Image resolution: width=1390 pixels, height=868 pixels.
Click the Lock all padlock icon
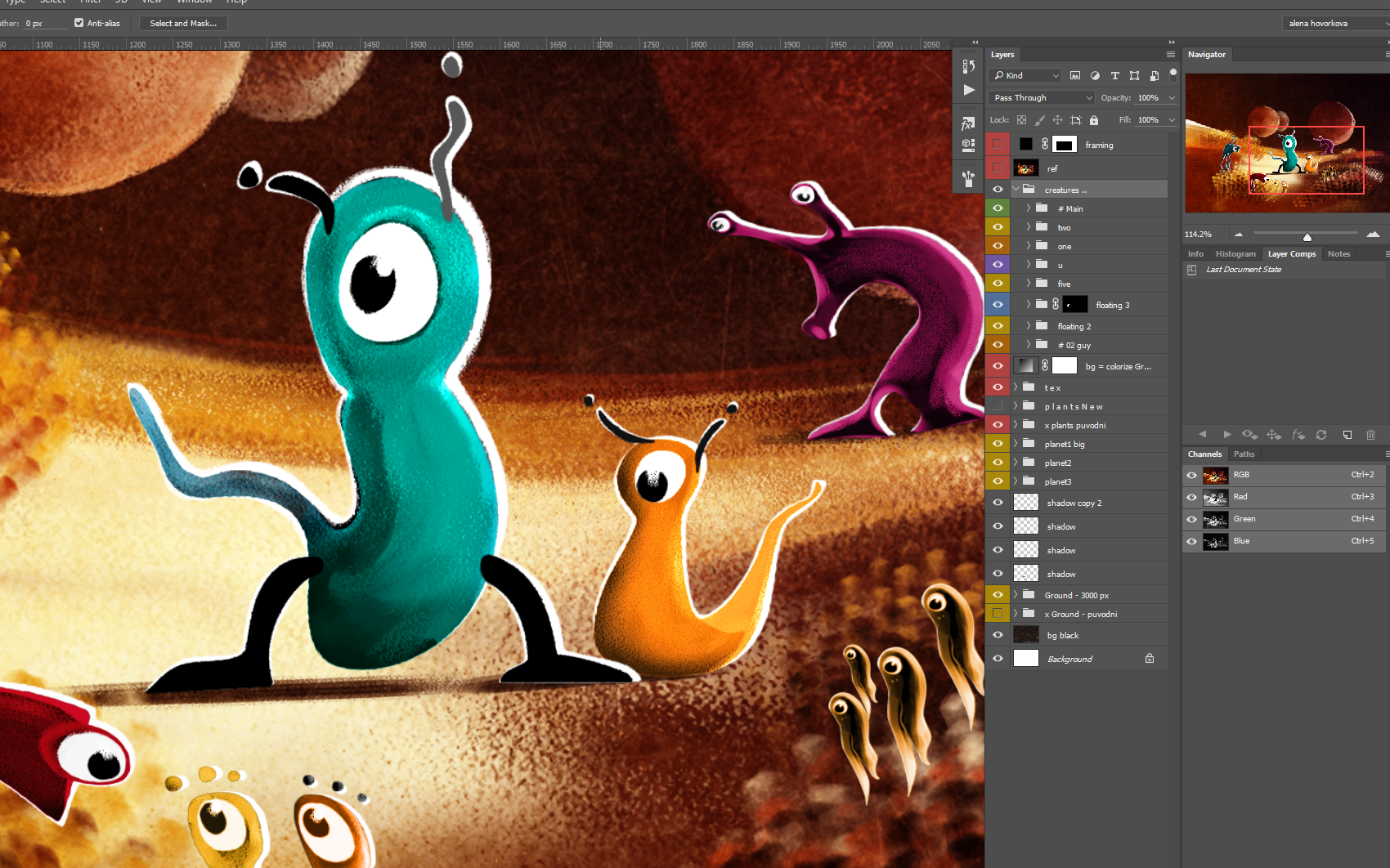click(1094, 120)
